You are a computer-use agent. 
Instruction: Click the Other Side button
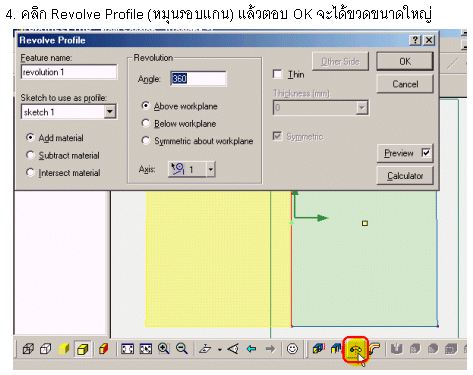click(x=340, y=61)
